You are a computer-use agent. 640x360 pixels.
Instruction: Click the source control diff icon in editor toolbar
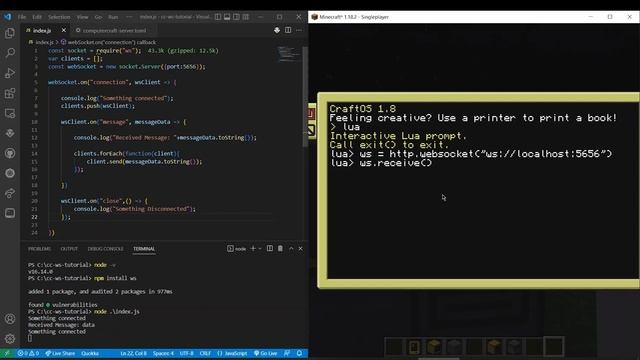coord(277,30)
